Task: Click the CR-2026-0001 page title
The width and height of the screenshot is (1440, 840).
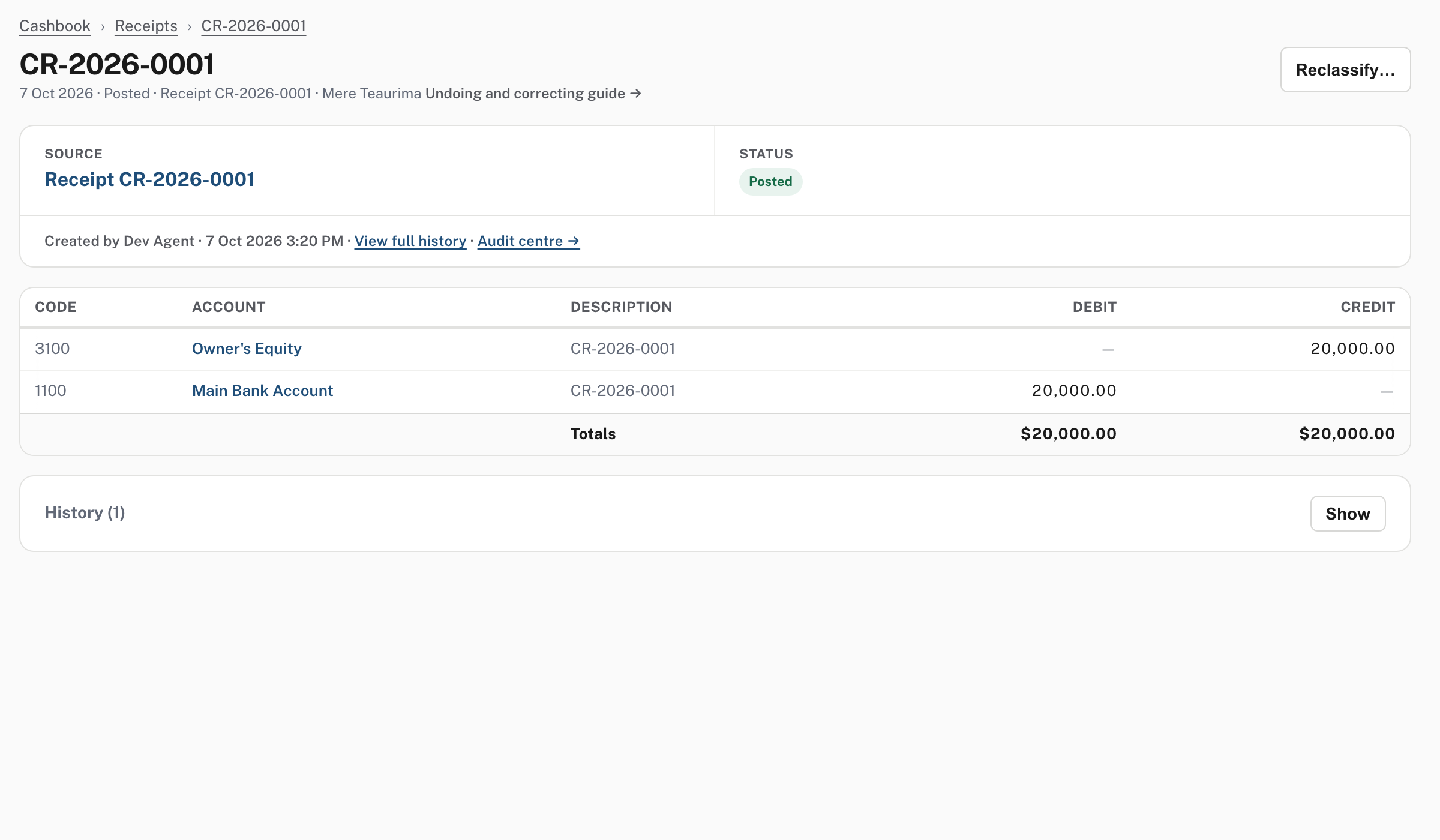Action: 117,64
